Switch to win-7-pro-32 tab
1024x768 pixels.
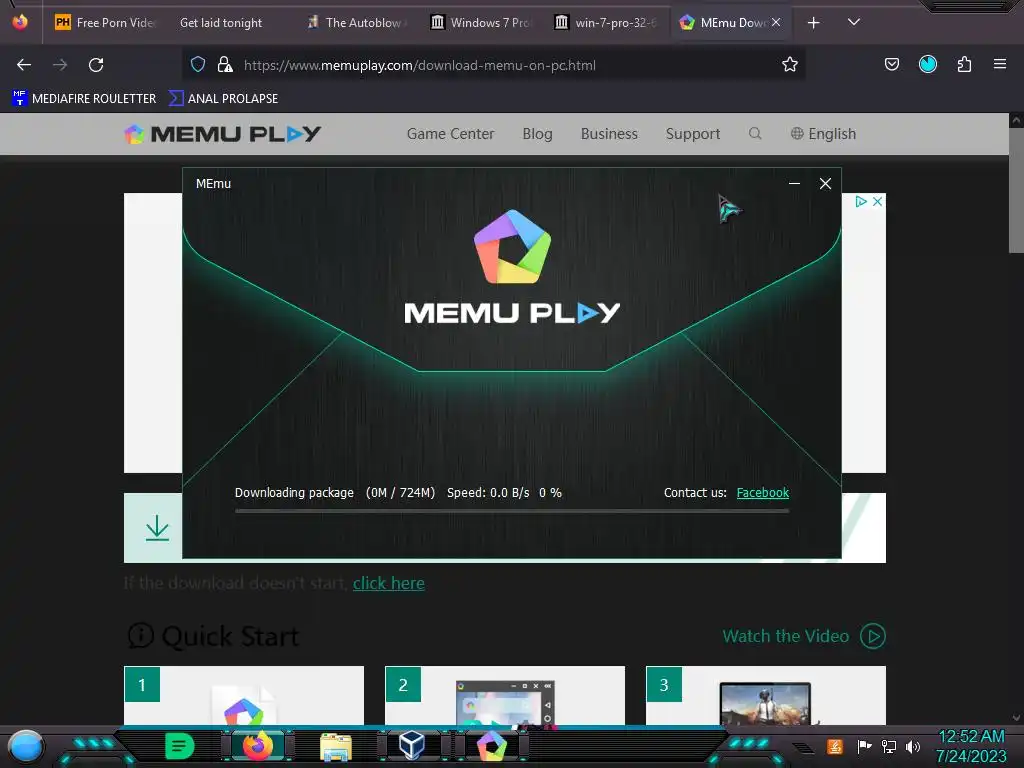point(606,23)
